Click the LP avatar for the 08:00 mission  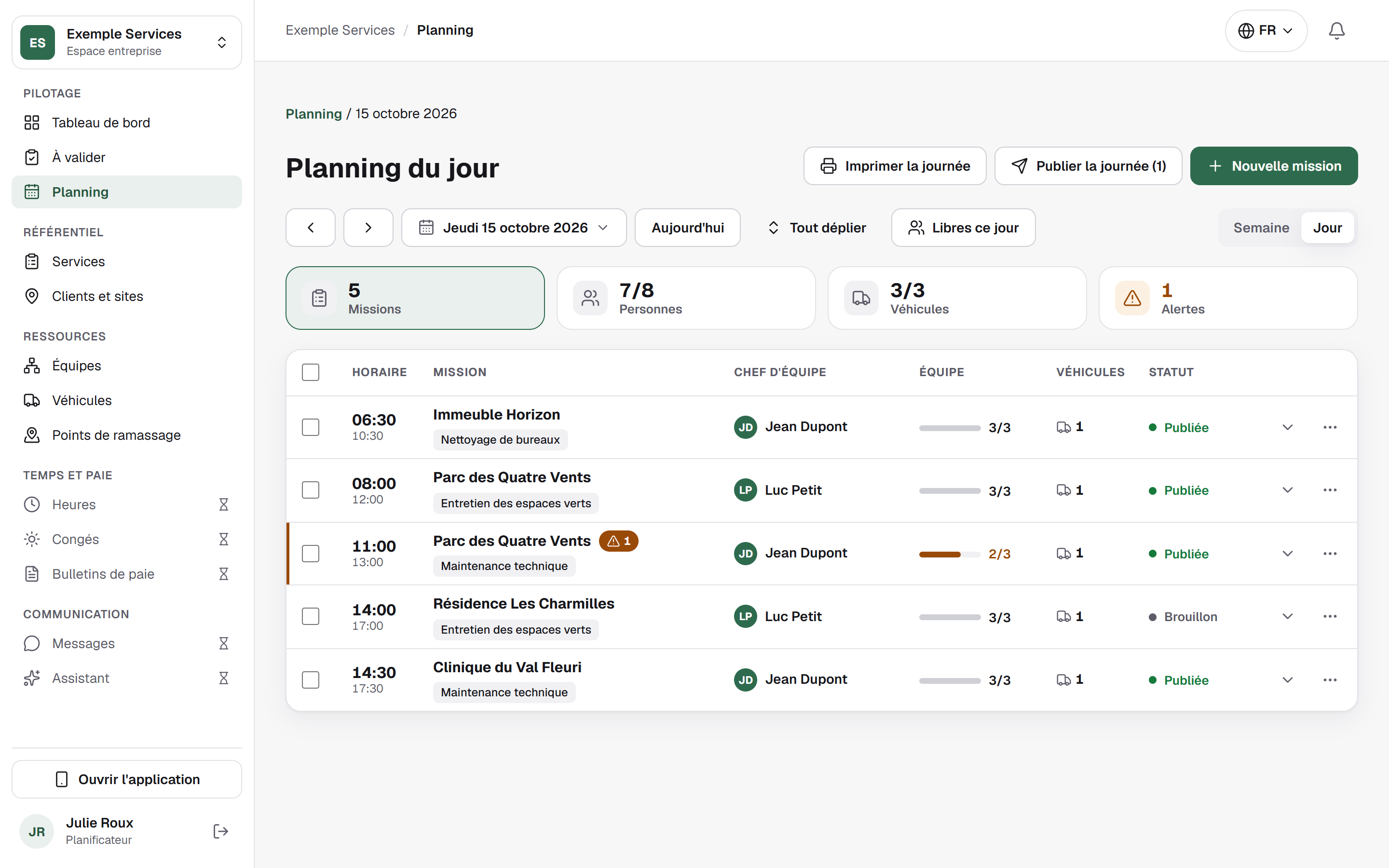[745, 489]
